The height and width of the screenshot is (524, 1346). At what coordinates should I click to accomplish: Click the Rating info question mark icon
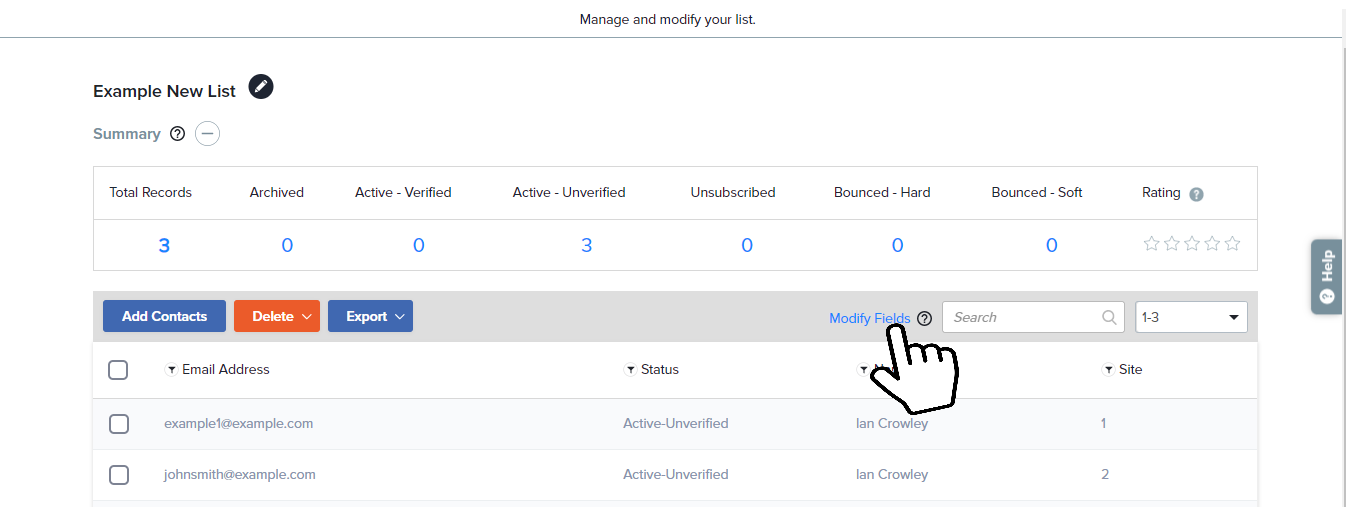(x=1196, y=195)
